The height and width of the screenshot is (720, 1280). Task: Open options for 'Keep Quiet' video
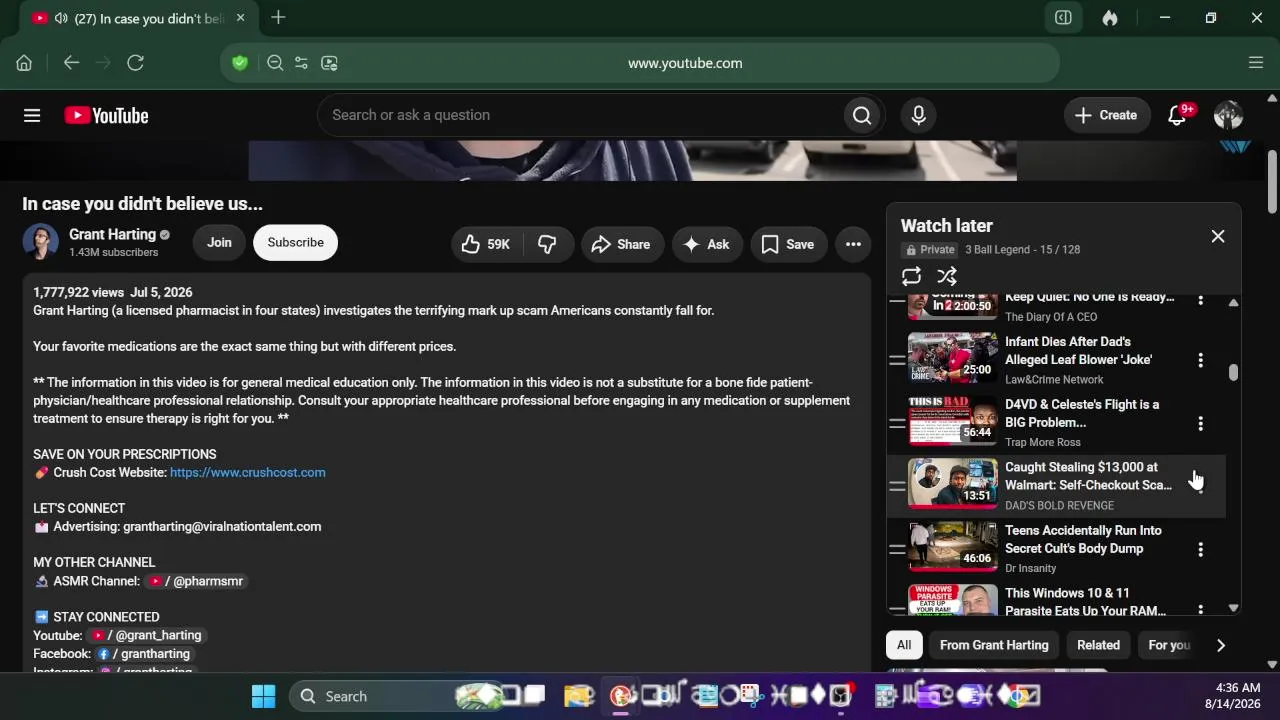(1201, 300)
